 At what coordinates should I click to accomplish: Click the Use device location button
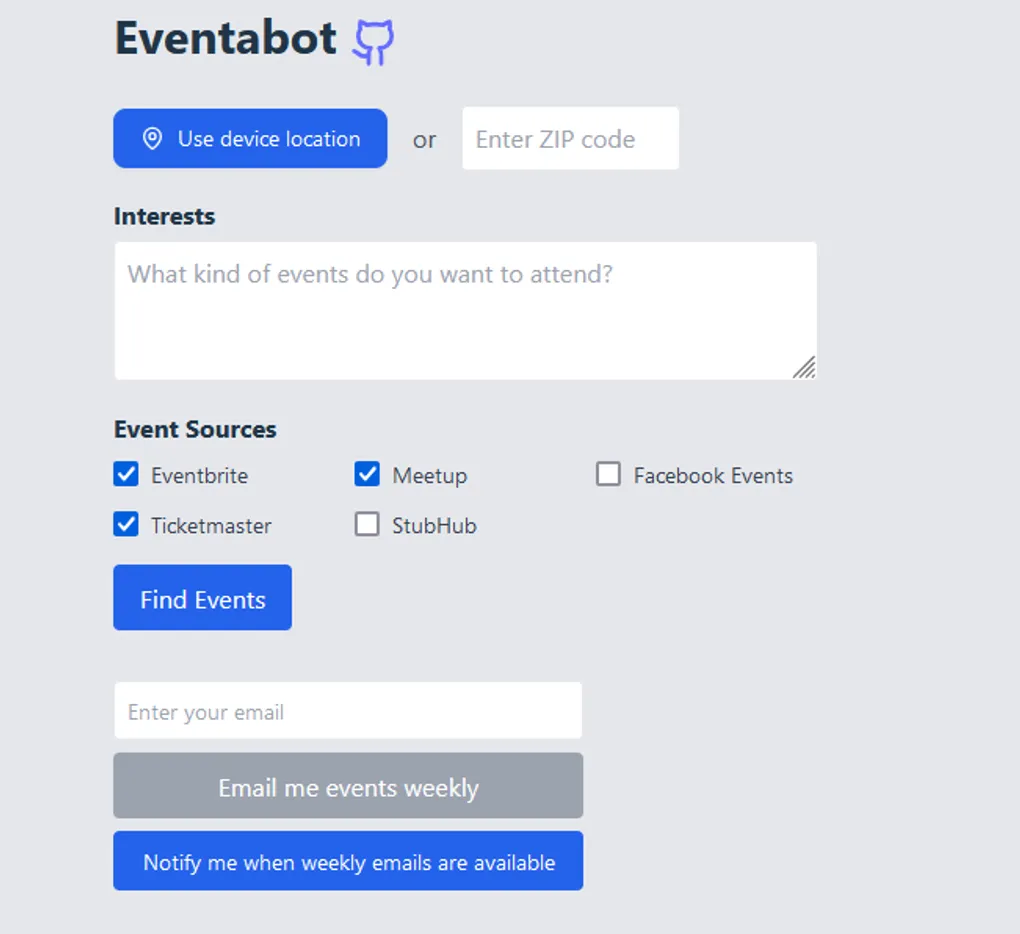click(x=250, y=139)
